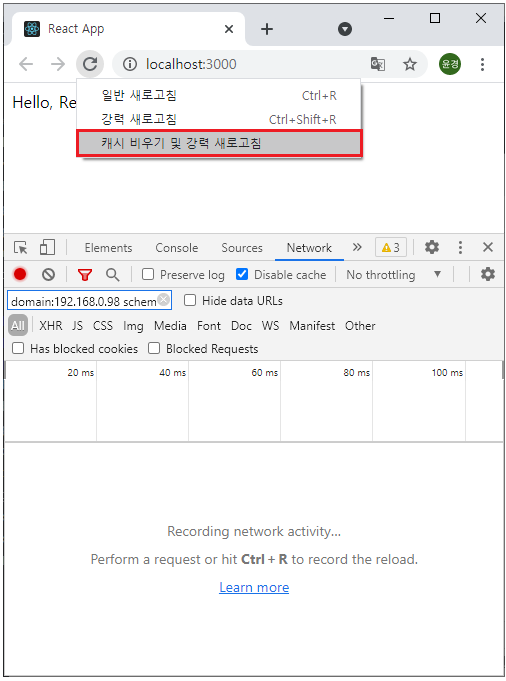Select the Network tab
Viewport: 506px width, 681px height.
point(309,248)
